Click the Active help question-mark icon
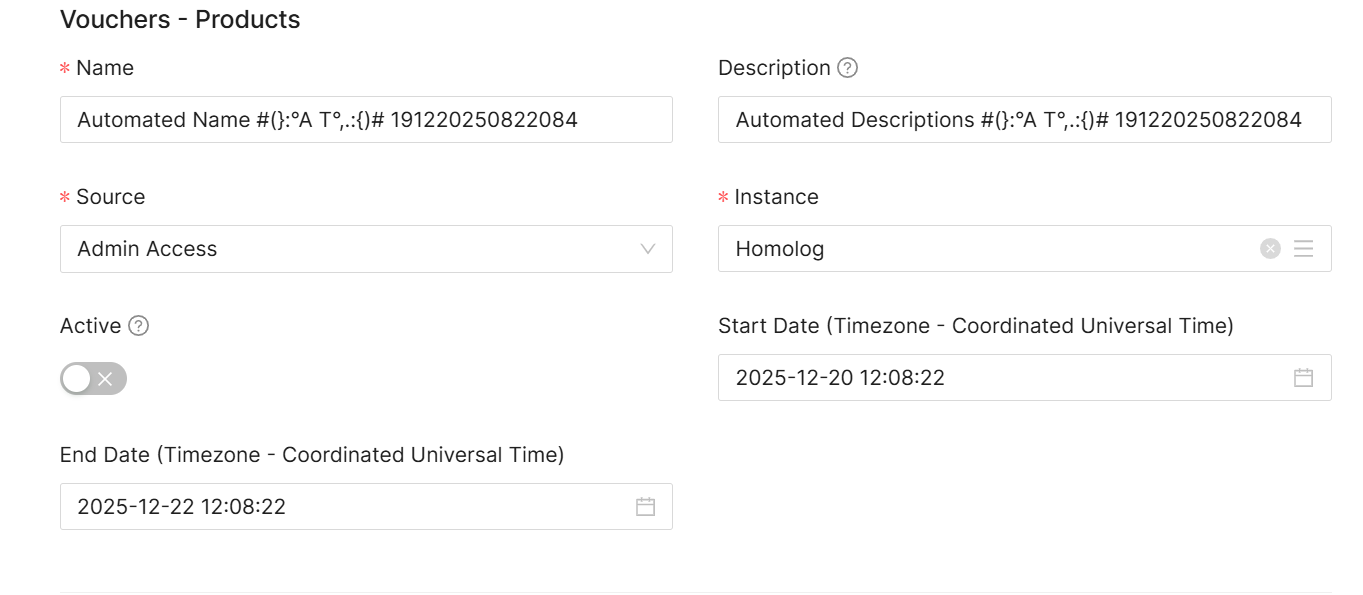The height and width of the screenshot is (595, 1363). [x=139, y=326]
